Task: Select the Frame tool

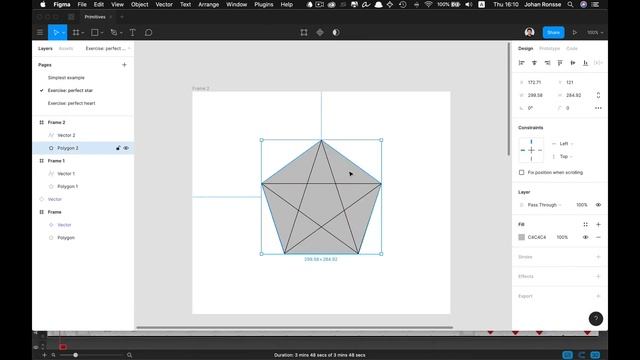Action: 76,32
